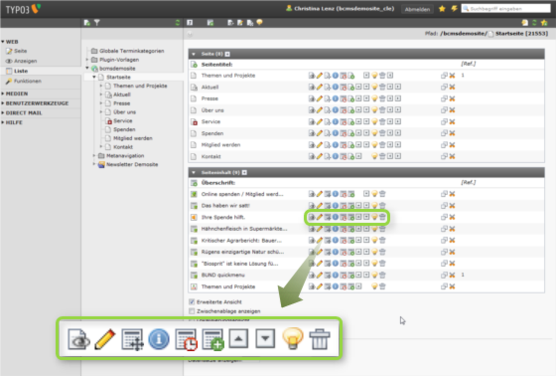Expand the Newsletter Demosite tree node
This screenshot has width=556, height=376.
pos(94,164)
